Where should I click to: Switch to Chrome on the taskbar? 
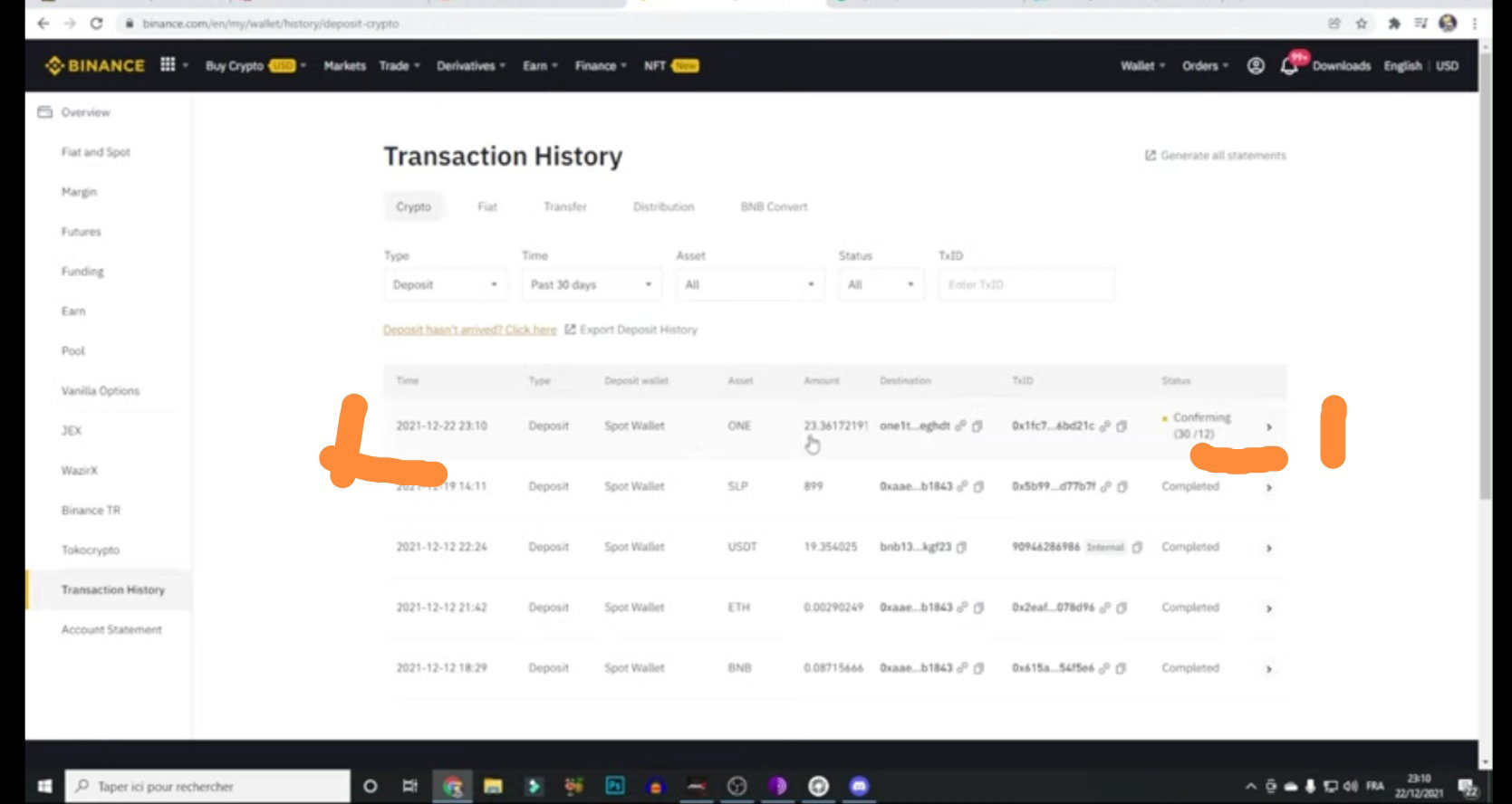click(x=452, y=786)
